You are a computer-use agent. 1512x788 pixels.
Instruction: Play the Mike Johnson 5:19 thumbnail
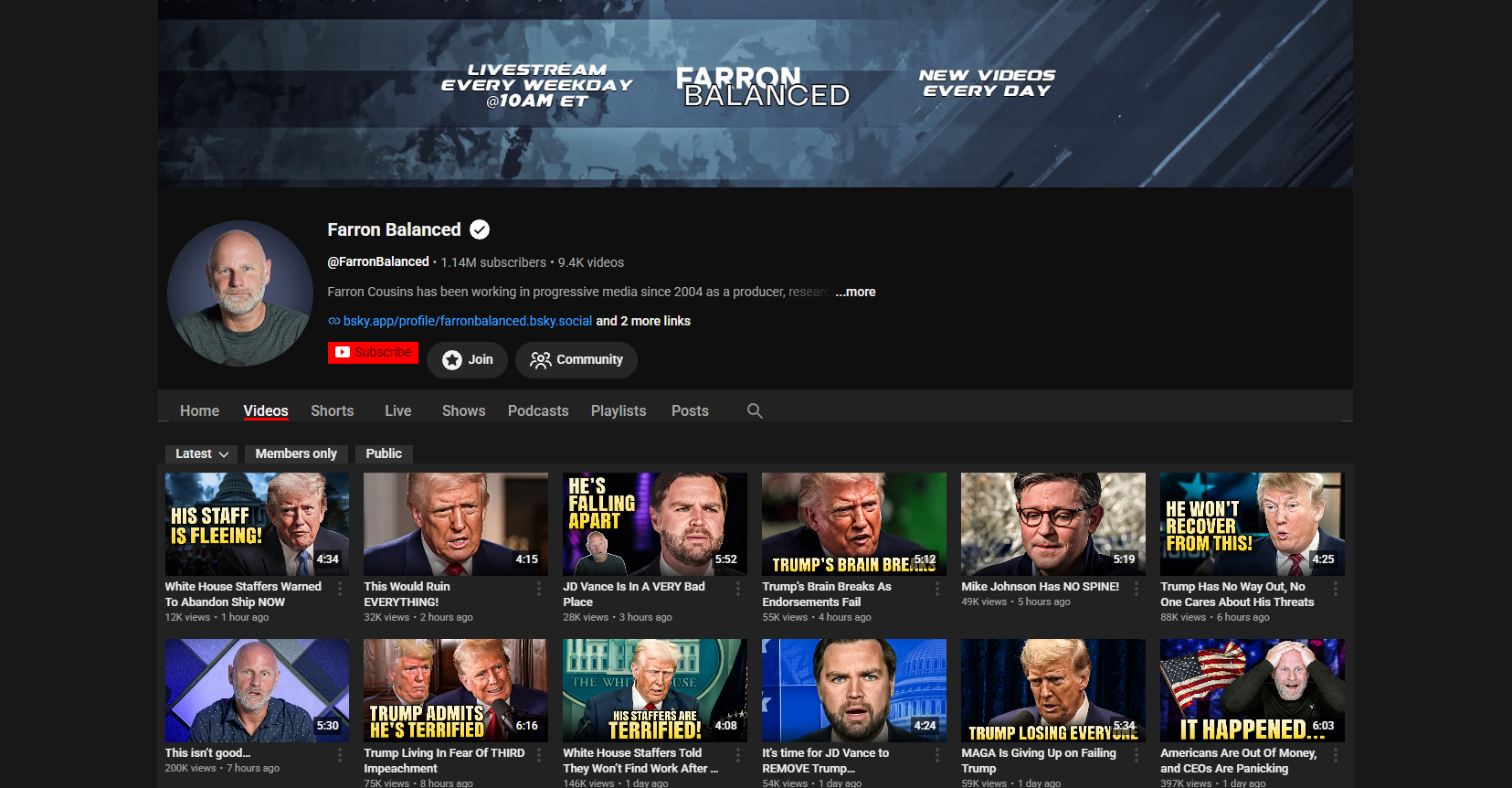point(1053,524)
